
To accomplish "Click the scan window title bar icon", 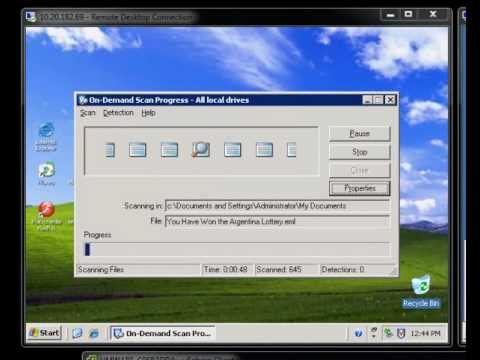I will [x=83, y=100].
